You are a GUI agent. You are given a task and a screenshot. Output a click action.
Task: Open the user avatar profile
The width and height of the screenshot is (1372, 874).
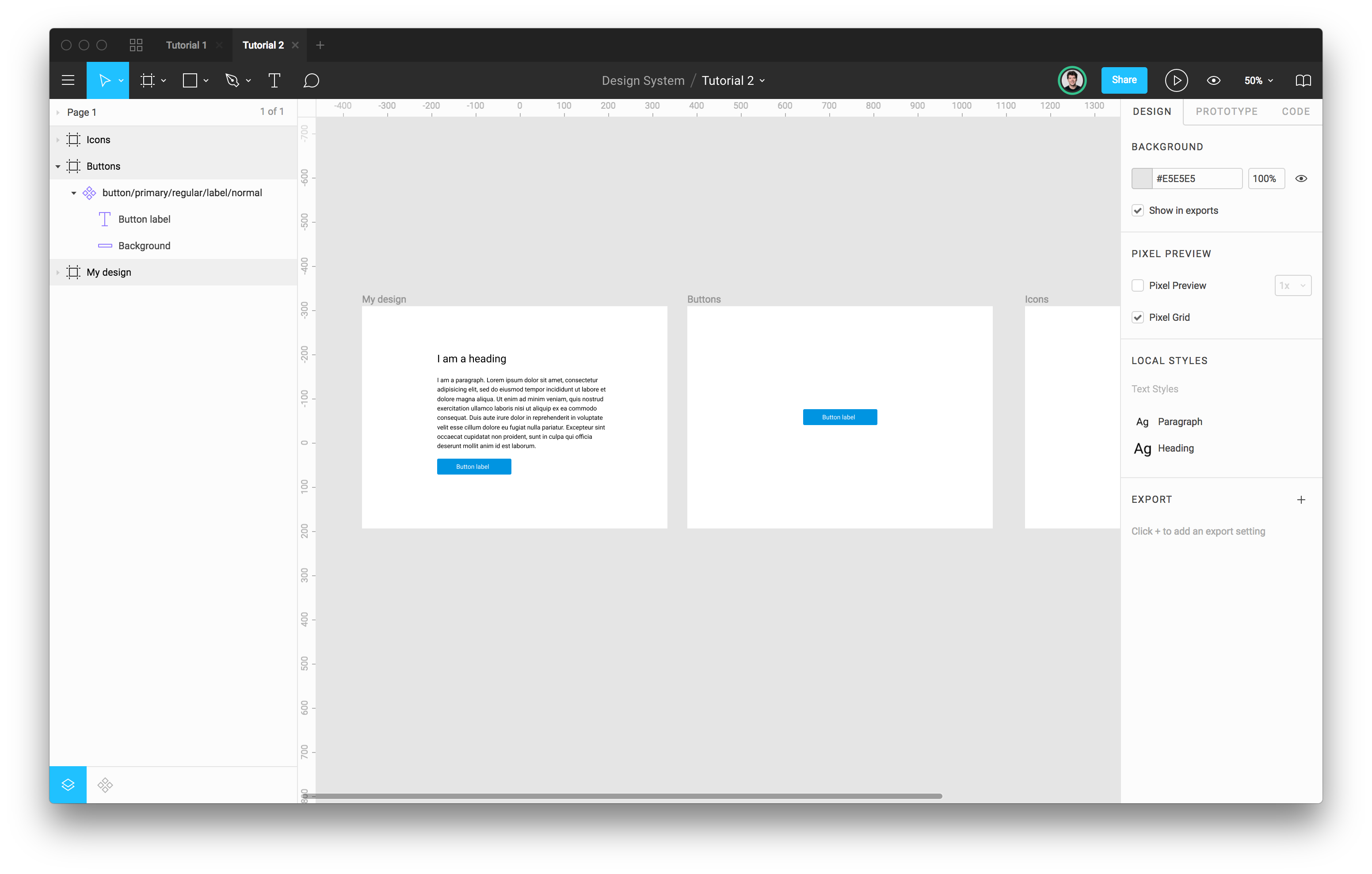[1072, 80]
